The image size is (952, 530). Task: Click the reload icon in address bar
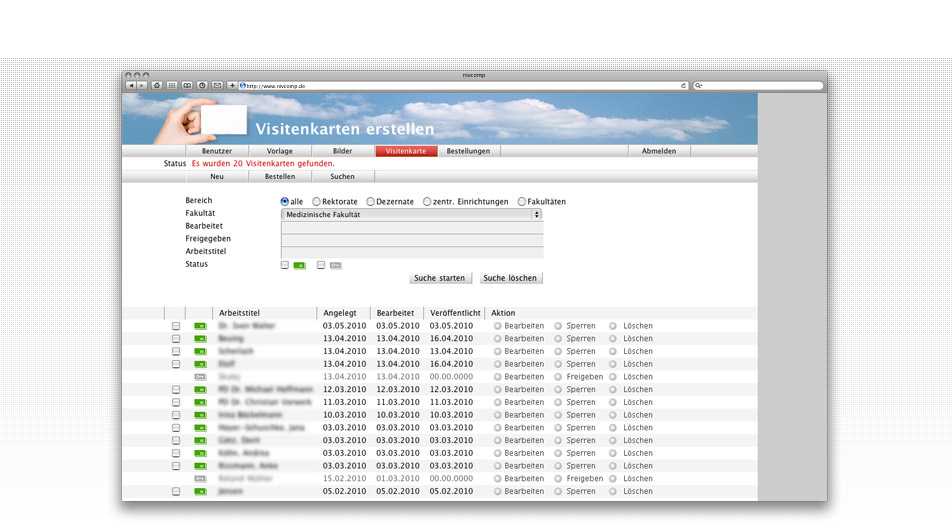tap(683, 86)
